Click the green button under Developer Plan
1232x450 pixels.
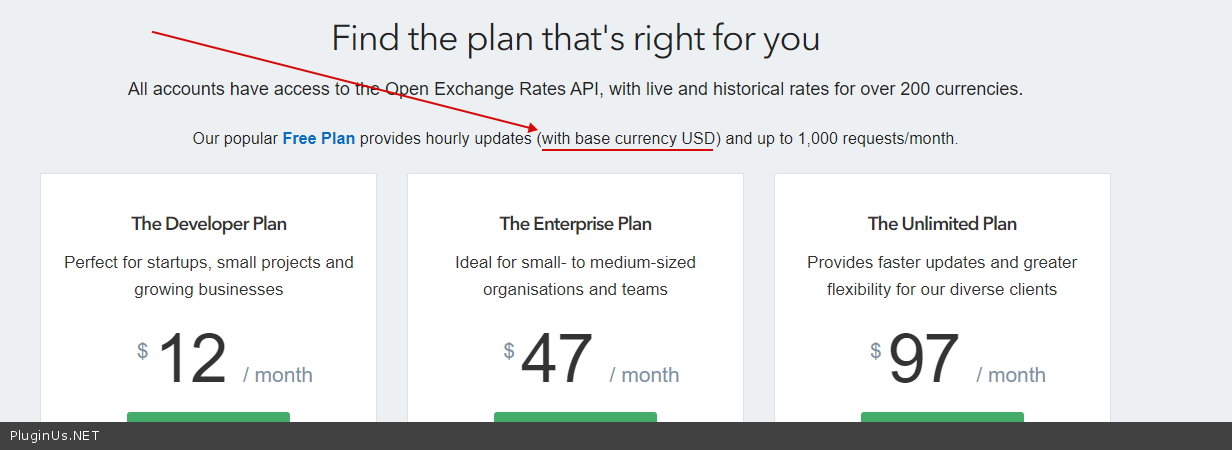[x=208, y=417]
